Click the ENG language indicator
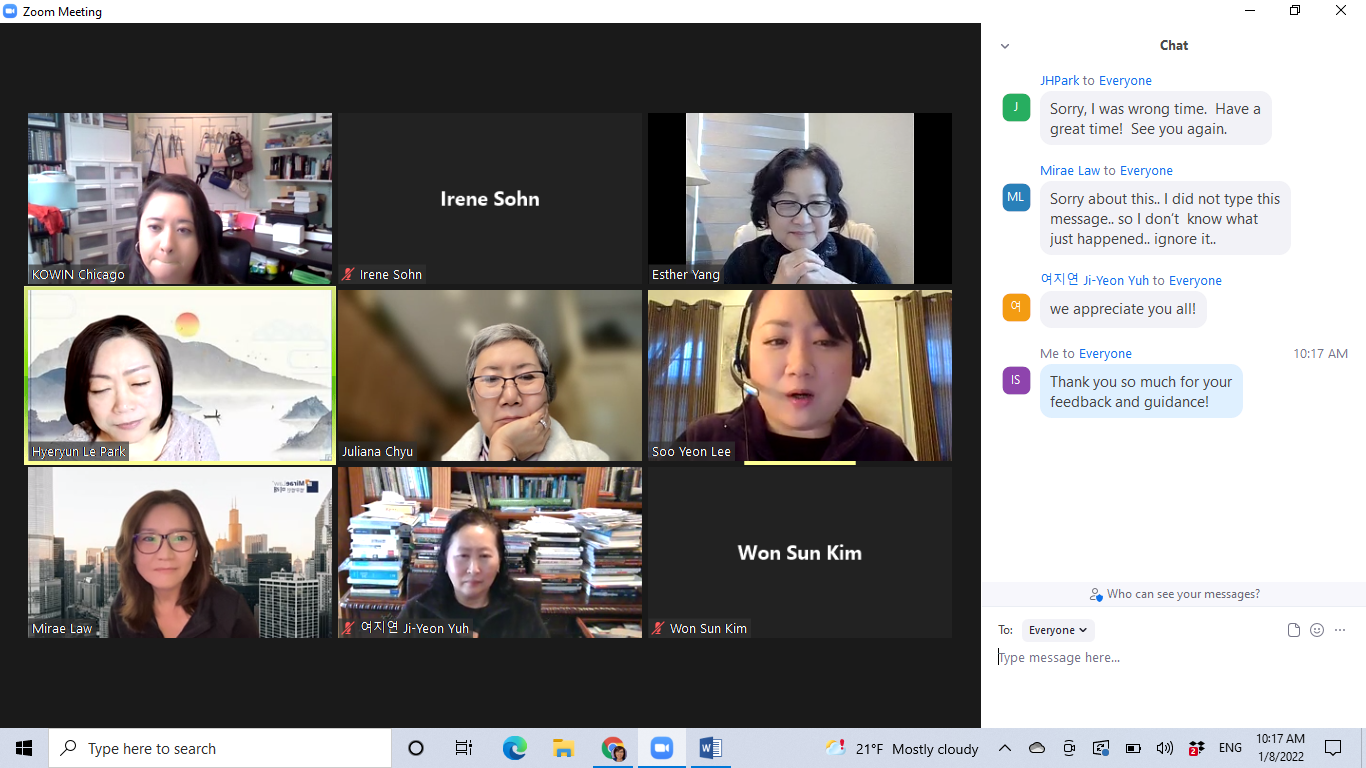Image resolution: width=1366 pixels, height=768 pixels. tap(1230, 748)
